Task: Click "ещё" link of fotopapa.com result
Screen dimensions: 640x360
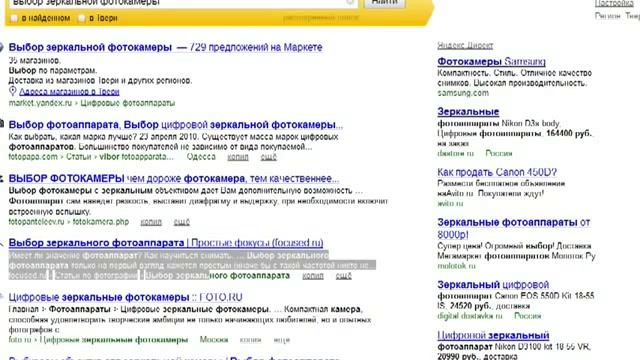Action: pos(269,157)
